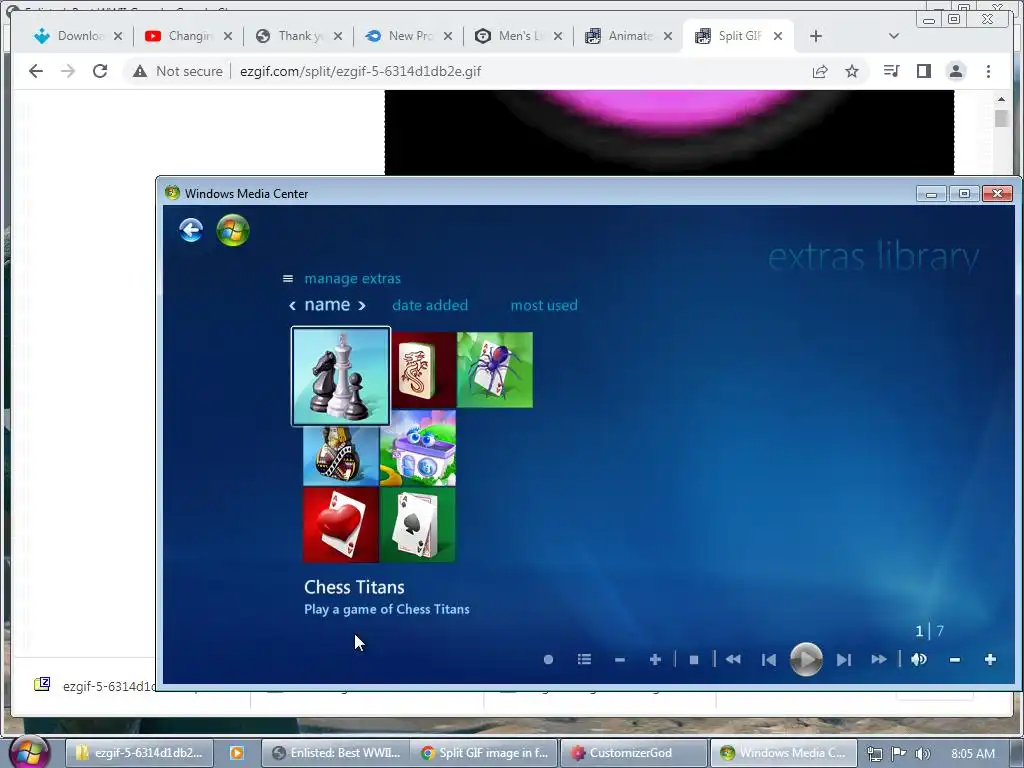
Task: Switch to the Thank you tab
Action: [x=299, y=36]
